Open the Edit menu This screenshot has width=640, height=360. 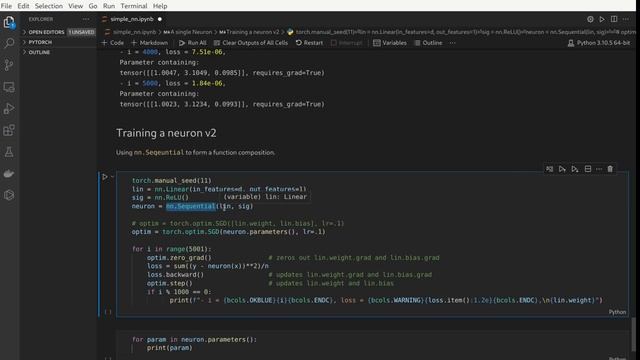tap(23, 6)
